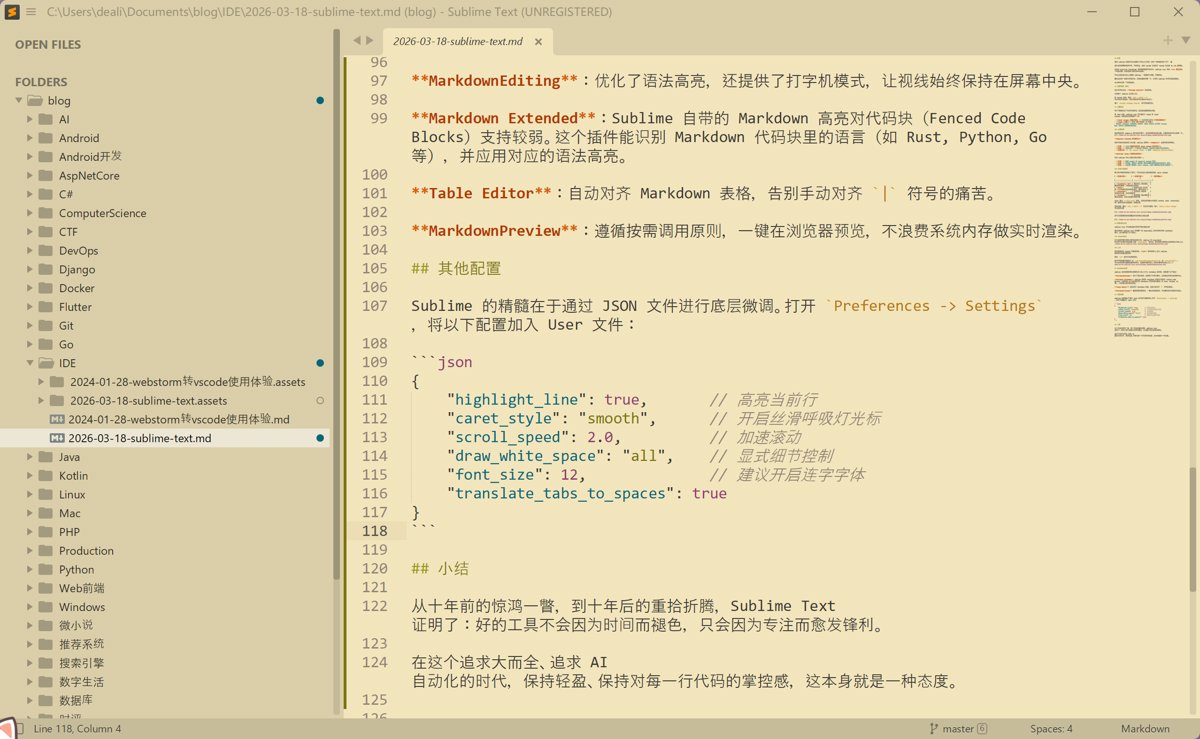Open the Markdown syntax selector
The width and height of the screenshot is (1200, 739).
click(1144, 729)
